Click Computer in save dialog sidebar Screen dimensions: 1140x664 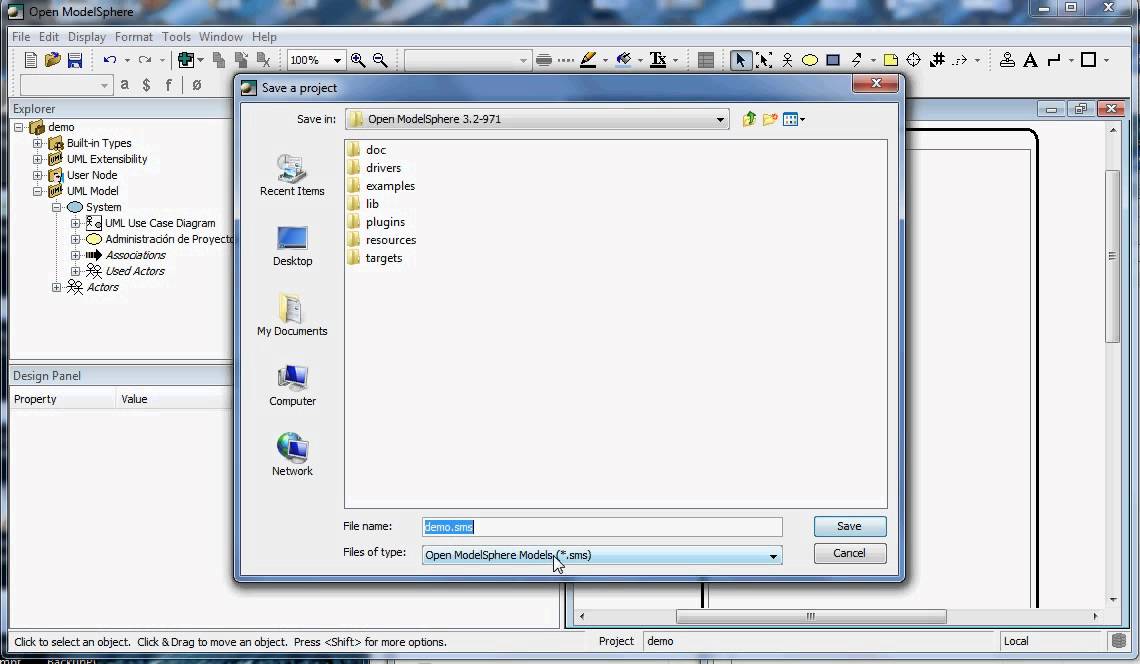(292, 385)
